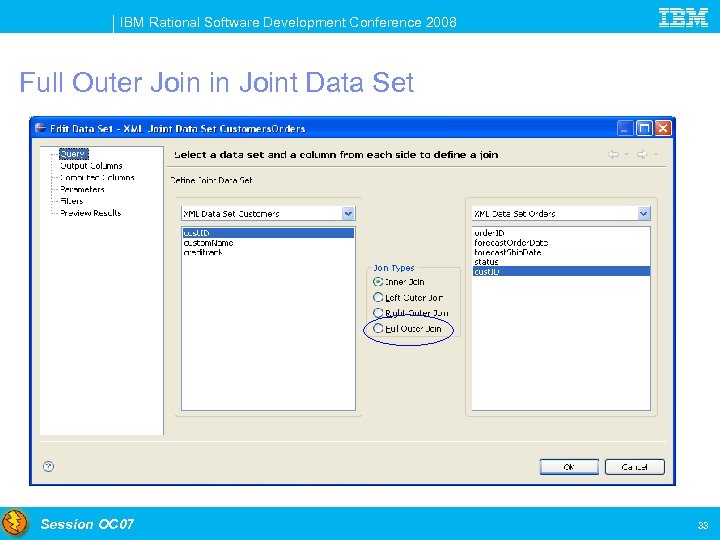Open Parameters page in tree
This screenshot has height=540, width=720.
82,189
